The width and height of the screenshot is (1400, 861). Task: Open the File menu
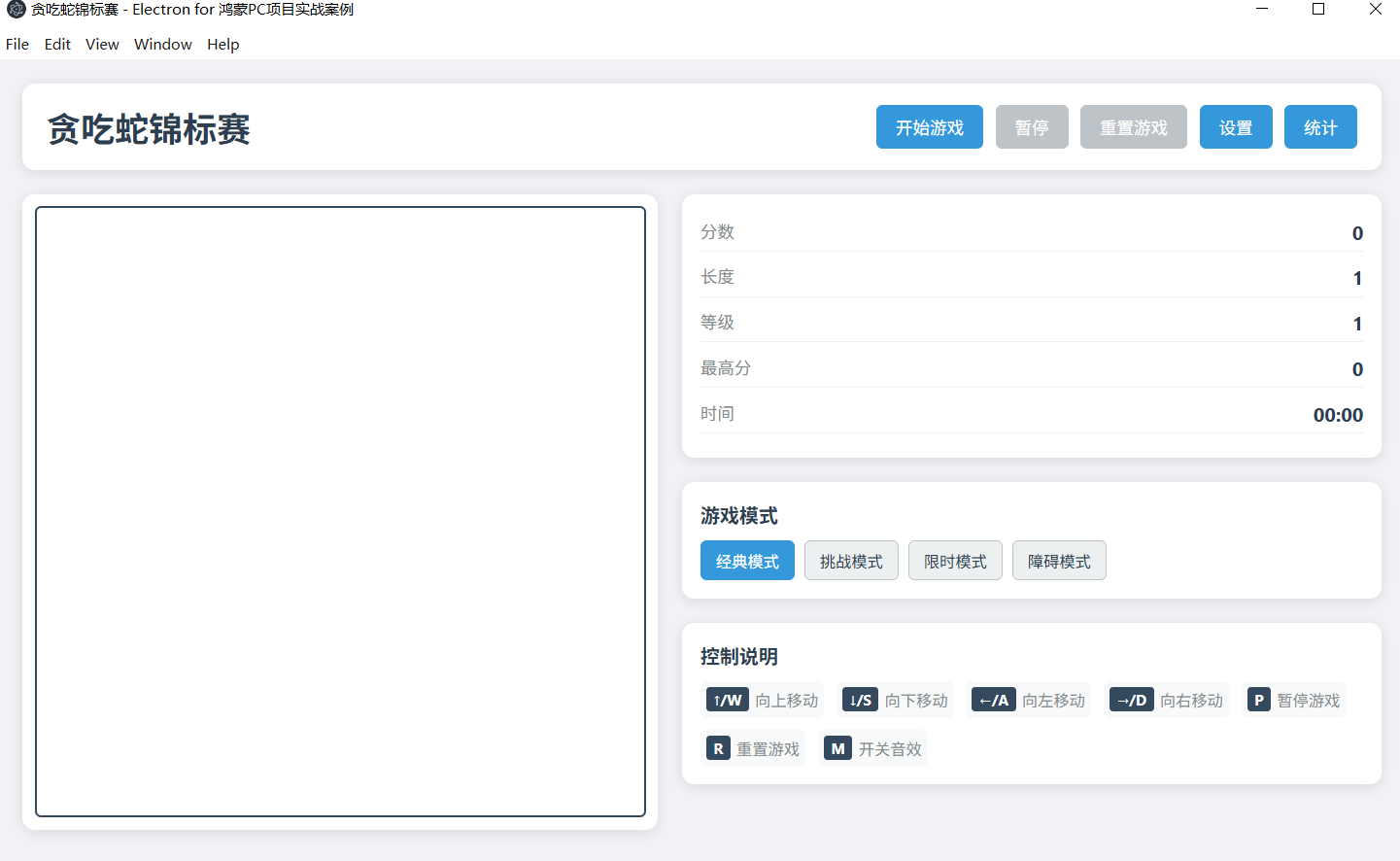pos(17,44)
